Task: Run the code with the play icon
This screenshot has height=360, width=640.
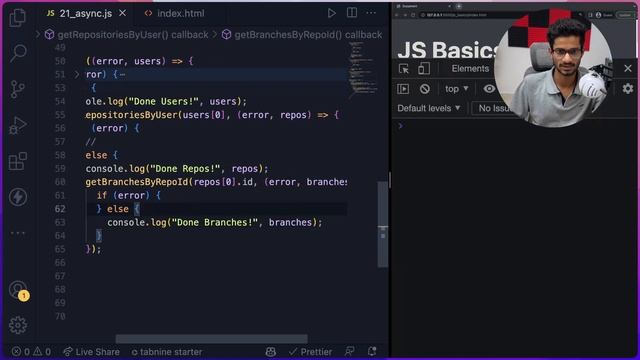Action: pos(331,13)
